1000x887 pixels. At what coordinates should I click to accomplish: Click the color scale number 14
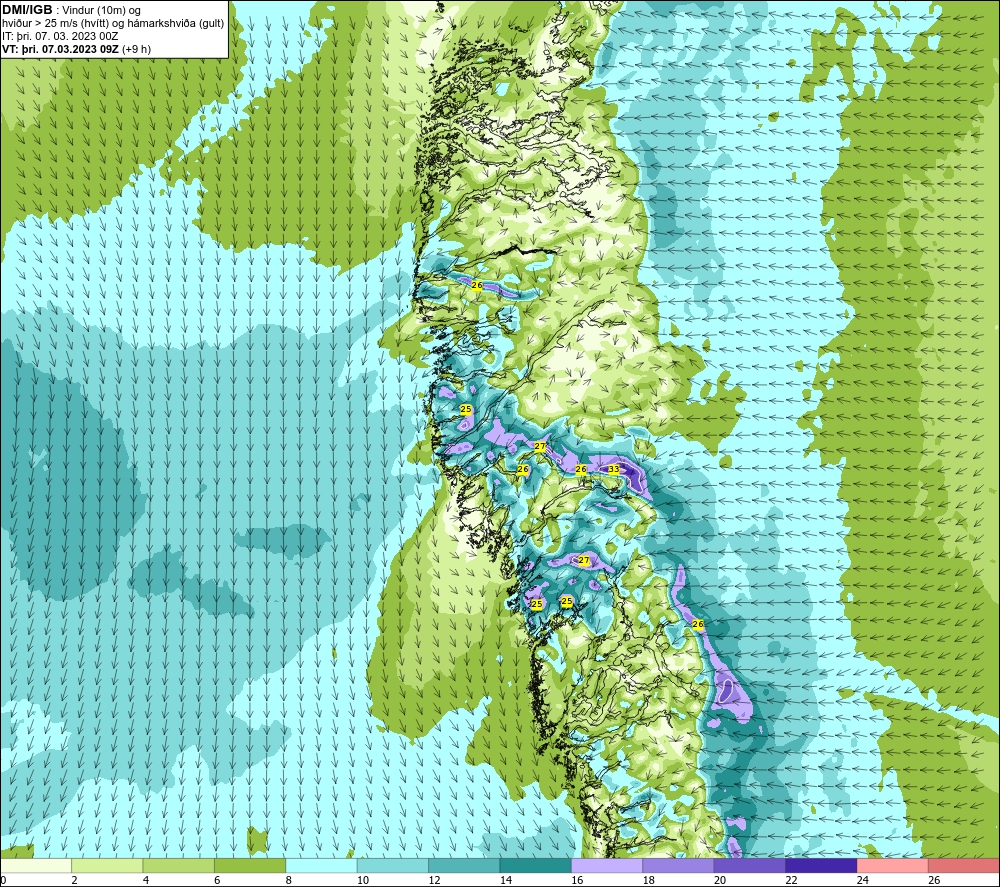(x=506, y=880)
